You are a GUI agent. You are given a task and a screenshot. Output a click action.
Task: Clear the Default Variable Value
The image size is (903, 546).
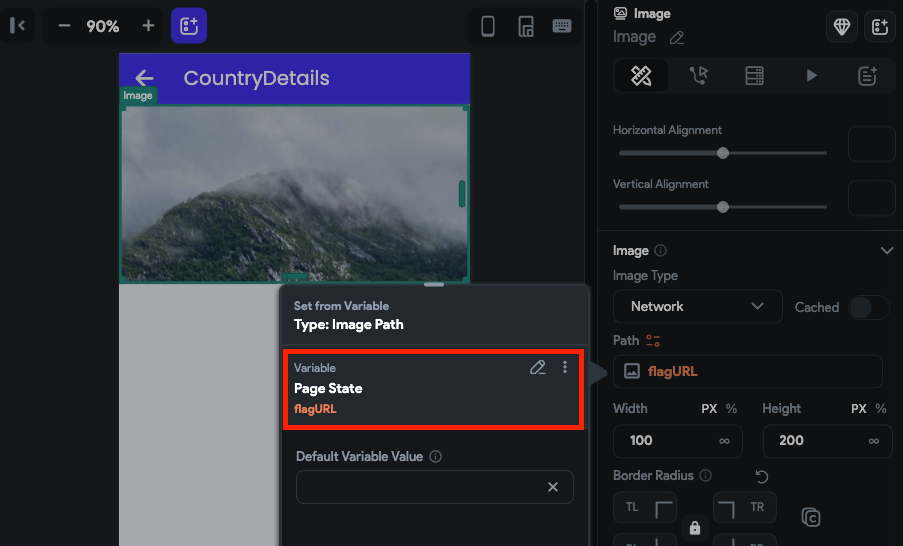[553, 487]
